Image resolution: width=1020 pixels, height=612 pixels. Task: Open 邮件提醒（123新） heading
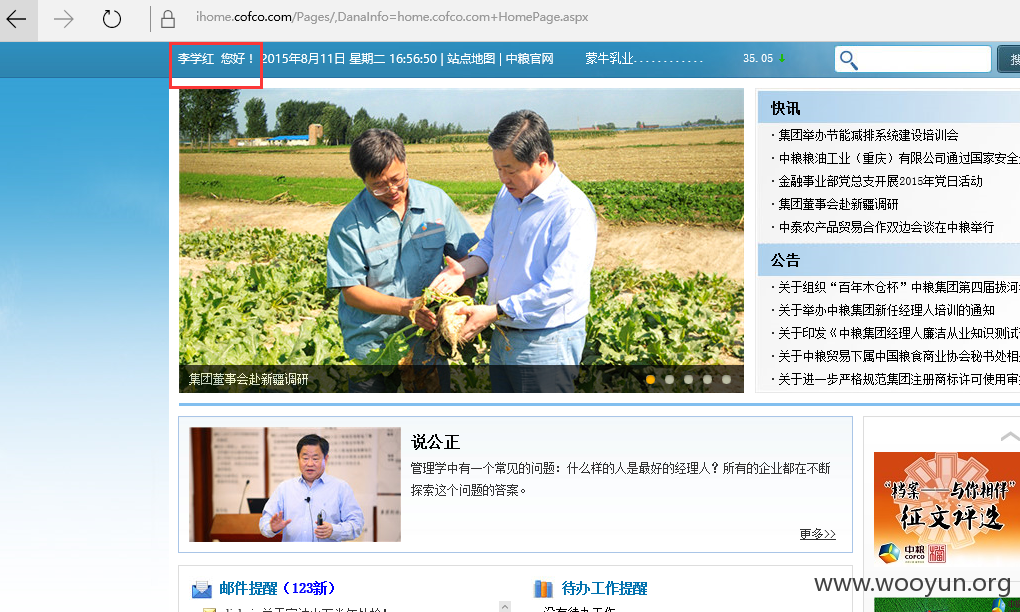click(280, 589)
